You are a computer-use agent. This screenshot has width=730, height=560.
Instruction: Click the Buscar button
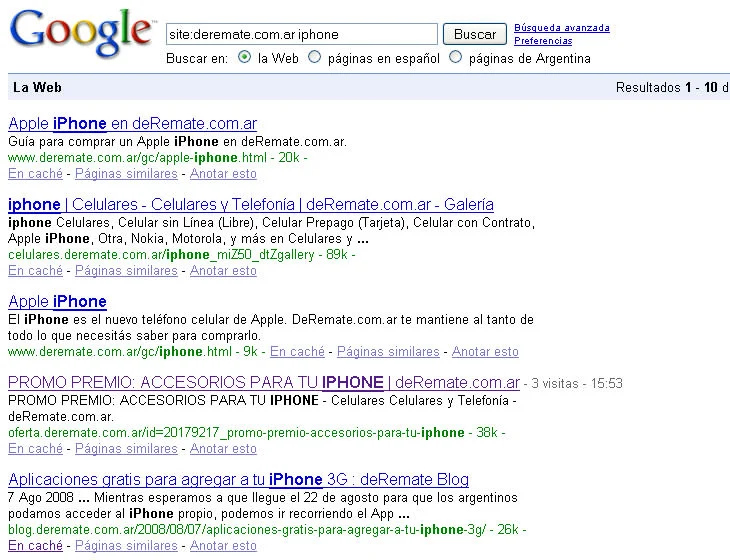(x=475, y=34)
